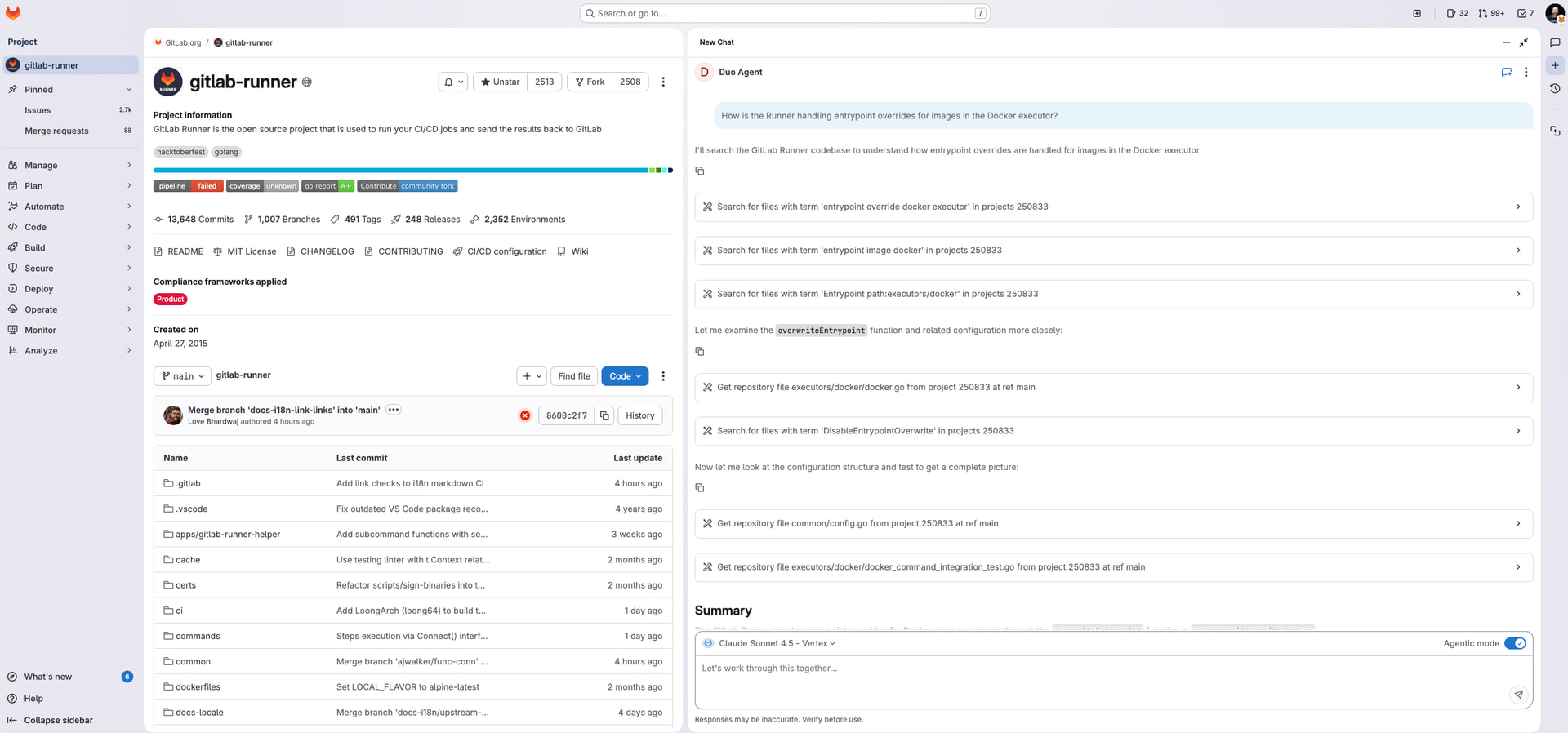Image resolution: width=1568 pixels, height=733 pixels.
Task: Open the main branch selector dropdown
Action: click(x=182, y=376)
